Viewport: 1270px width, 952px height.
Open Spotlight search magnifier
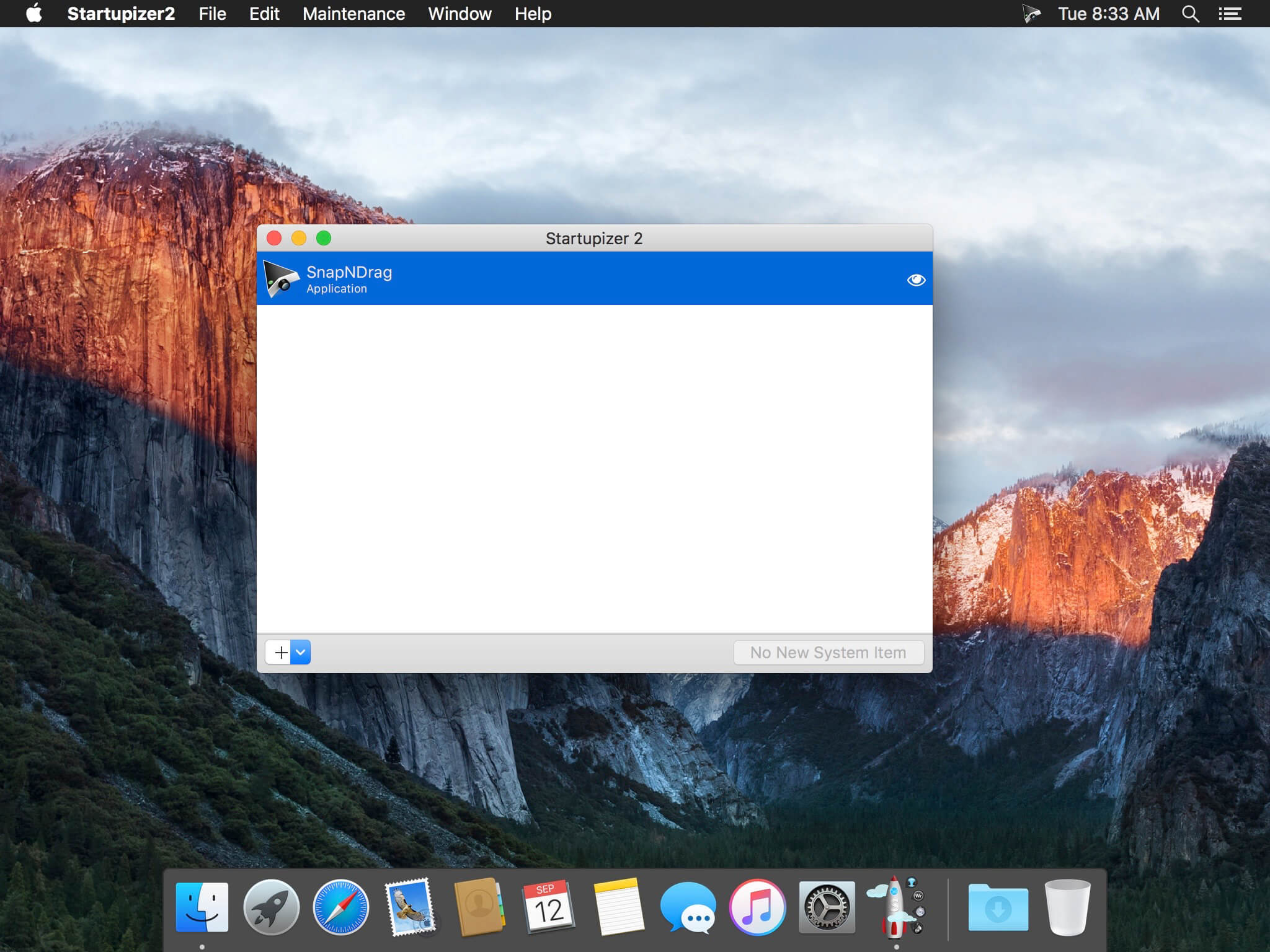click(x=1190, y=14)
